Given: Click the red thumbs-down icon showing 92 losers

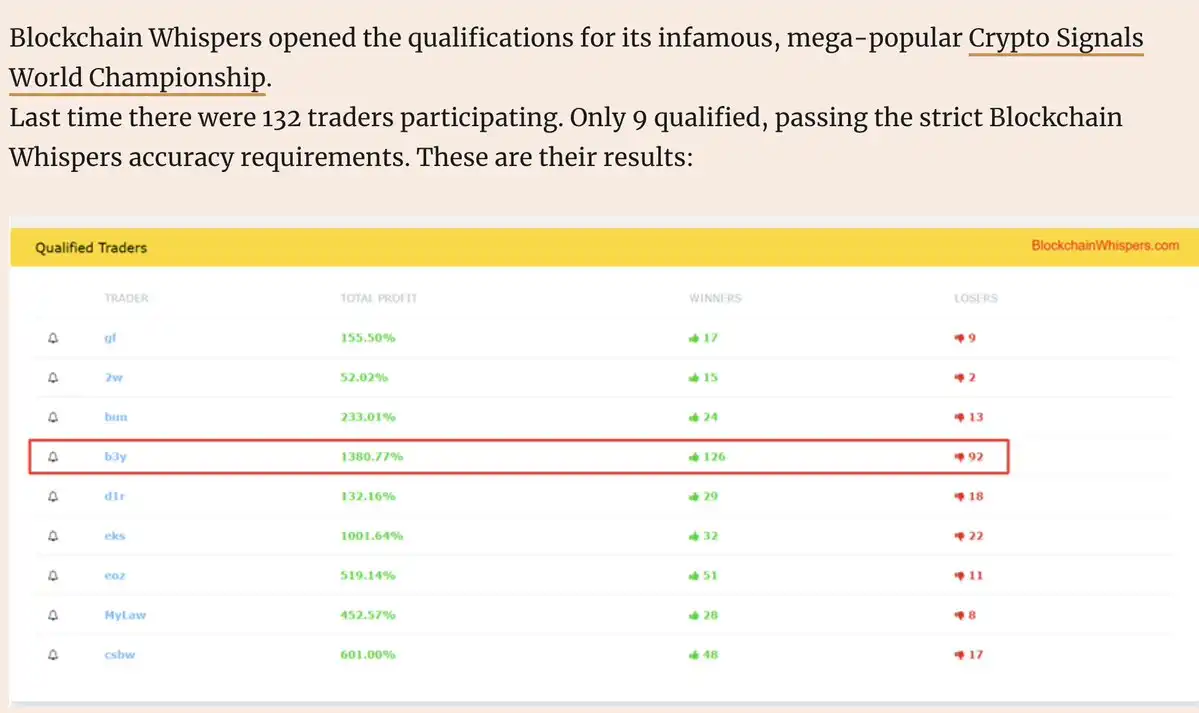Looking at the screenshot, I should (x=959, y=457).
